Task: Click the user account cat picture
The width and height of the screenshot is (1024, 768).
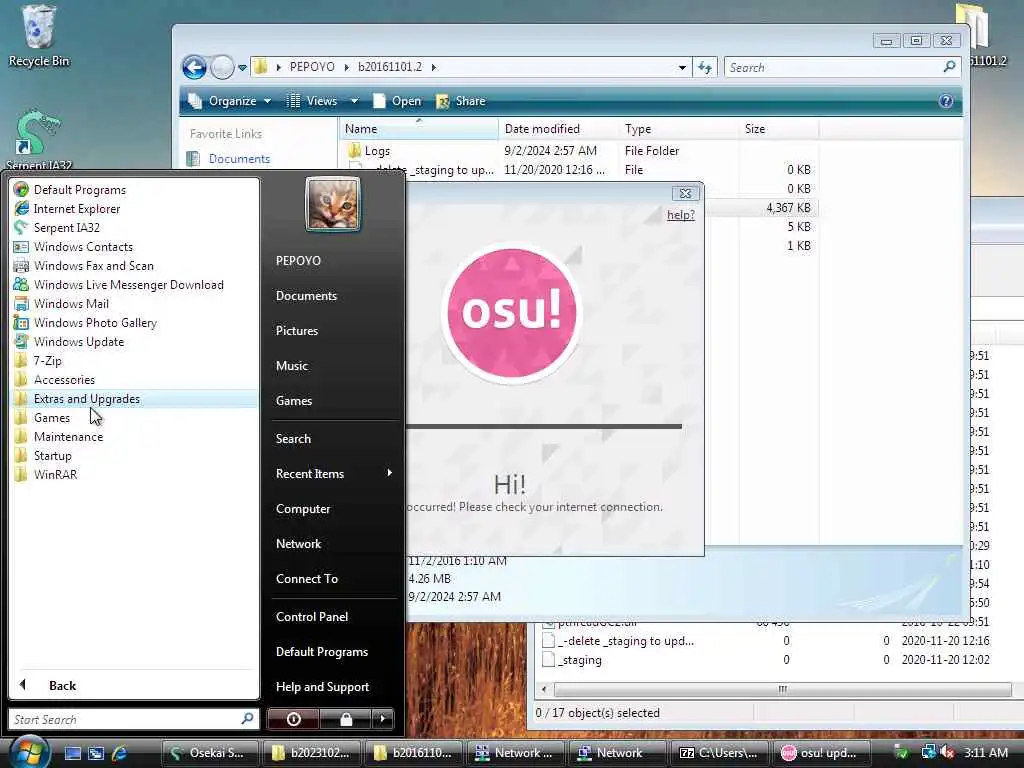Action: tap(332, 204)
